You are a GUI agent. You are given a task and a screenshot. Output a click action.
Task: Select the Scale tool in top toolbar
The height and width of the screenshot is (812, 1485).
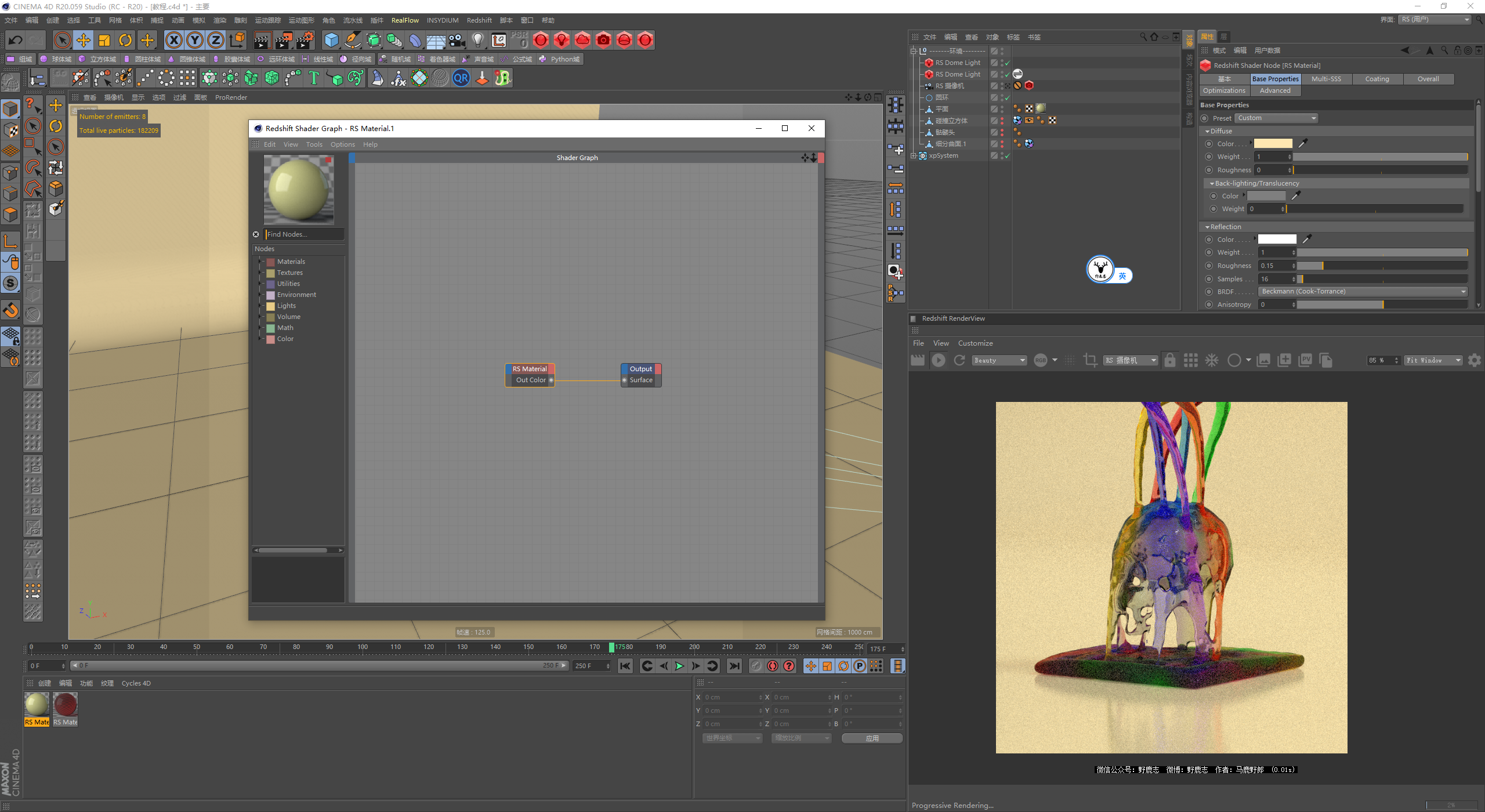click(104, 40)
